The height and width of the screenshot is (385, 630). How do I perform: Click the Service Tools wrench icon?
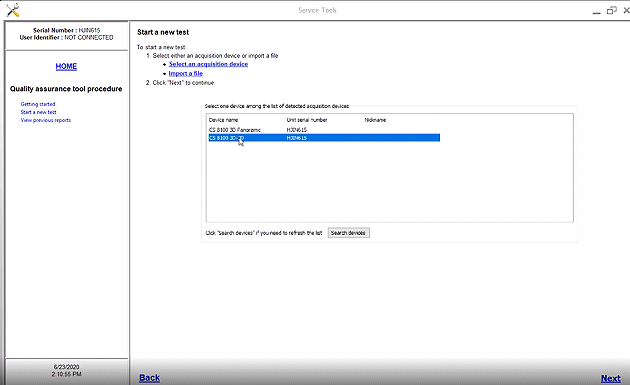[12, 10]
